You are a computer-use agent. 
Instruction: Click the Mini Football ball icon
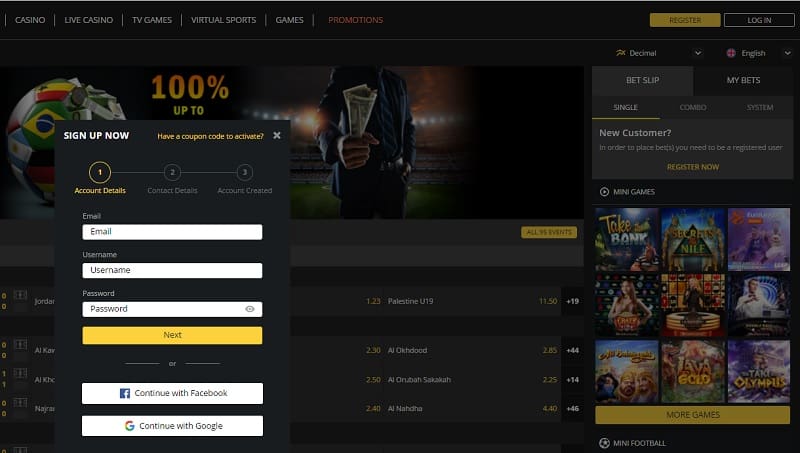[604, 443]
